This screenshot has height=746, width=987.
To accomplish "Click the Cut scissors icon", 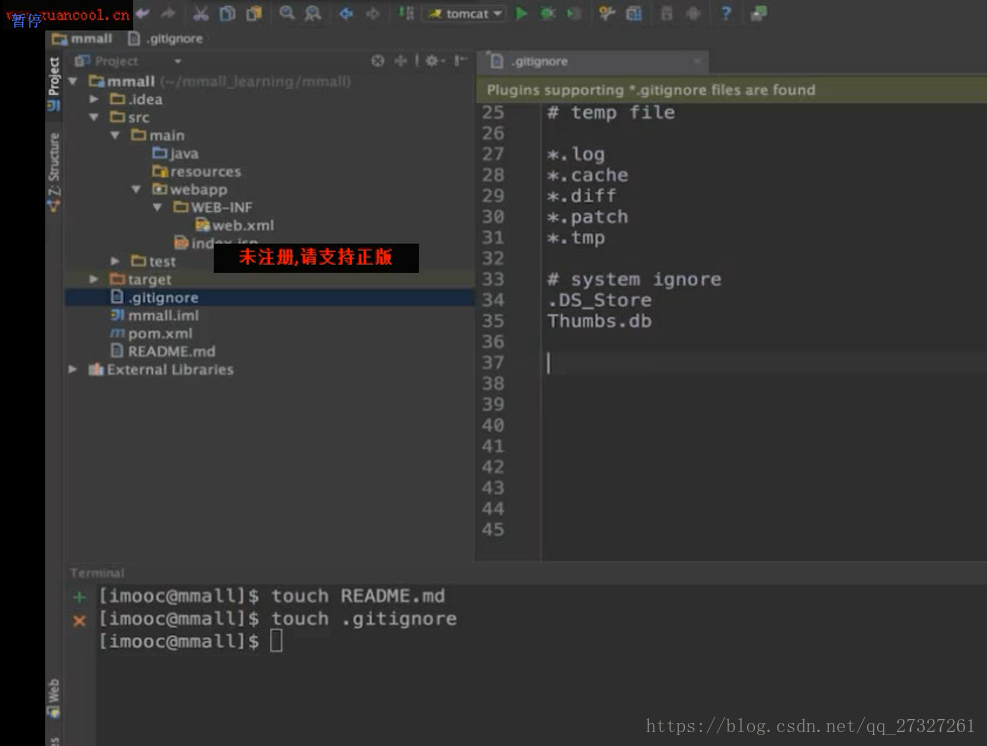I will tap(201, 13).
